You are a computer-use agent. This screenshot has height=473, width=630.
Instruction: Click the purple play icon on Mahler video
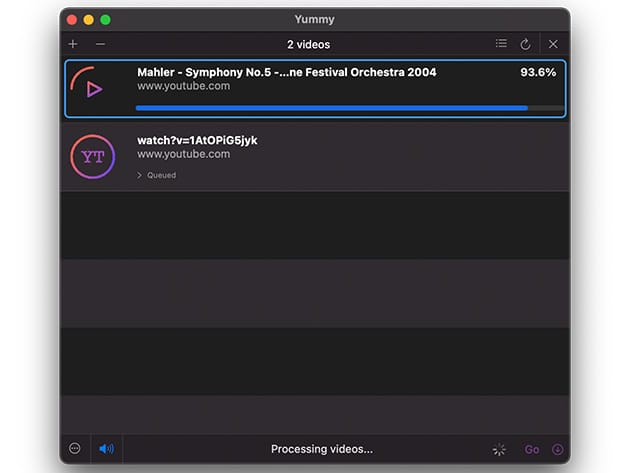coord(93,89)
